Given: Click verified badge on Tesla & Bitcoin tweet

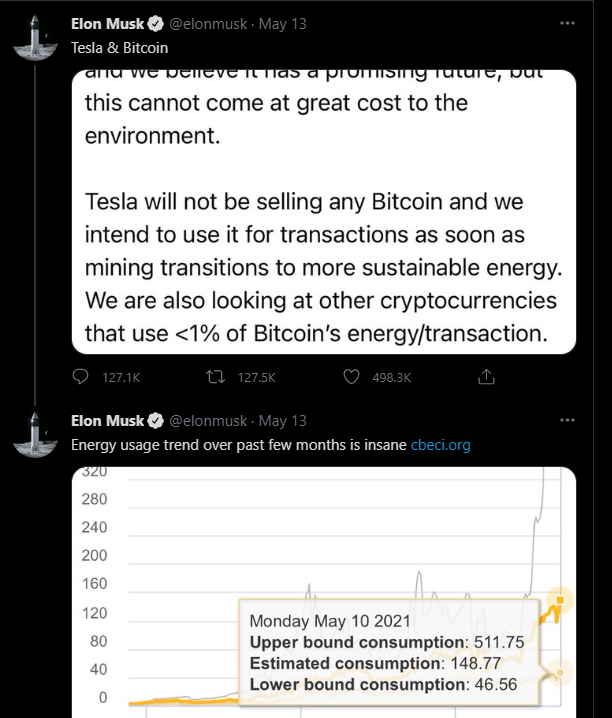Looking at the screenshot, I should (x=155, y=24).
